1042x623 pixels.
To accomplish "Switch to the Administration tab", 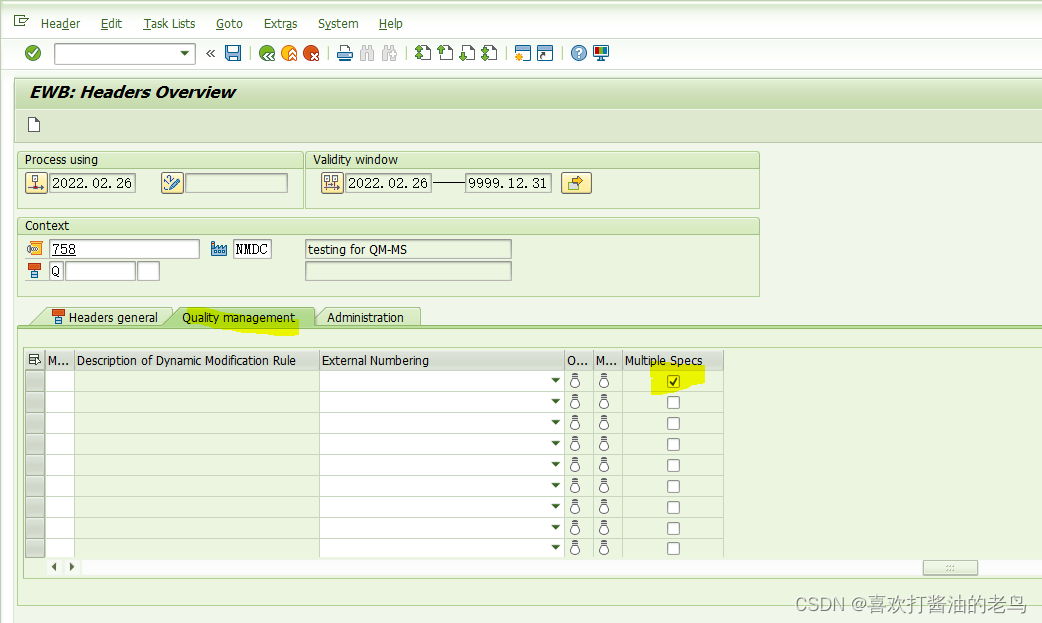I will point(368,316).
